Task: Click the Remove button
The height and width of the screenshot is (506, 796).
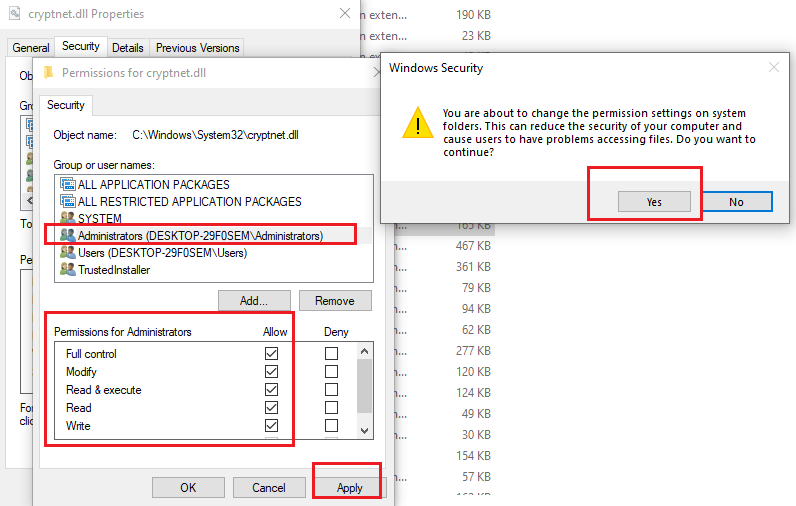Action: pyautogui.click(x=335, y=300)
